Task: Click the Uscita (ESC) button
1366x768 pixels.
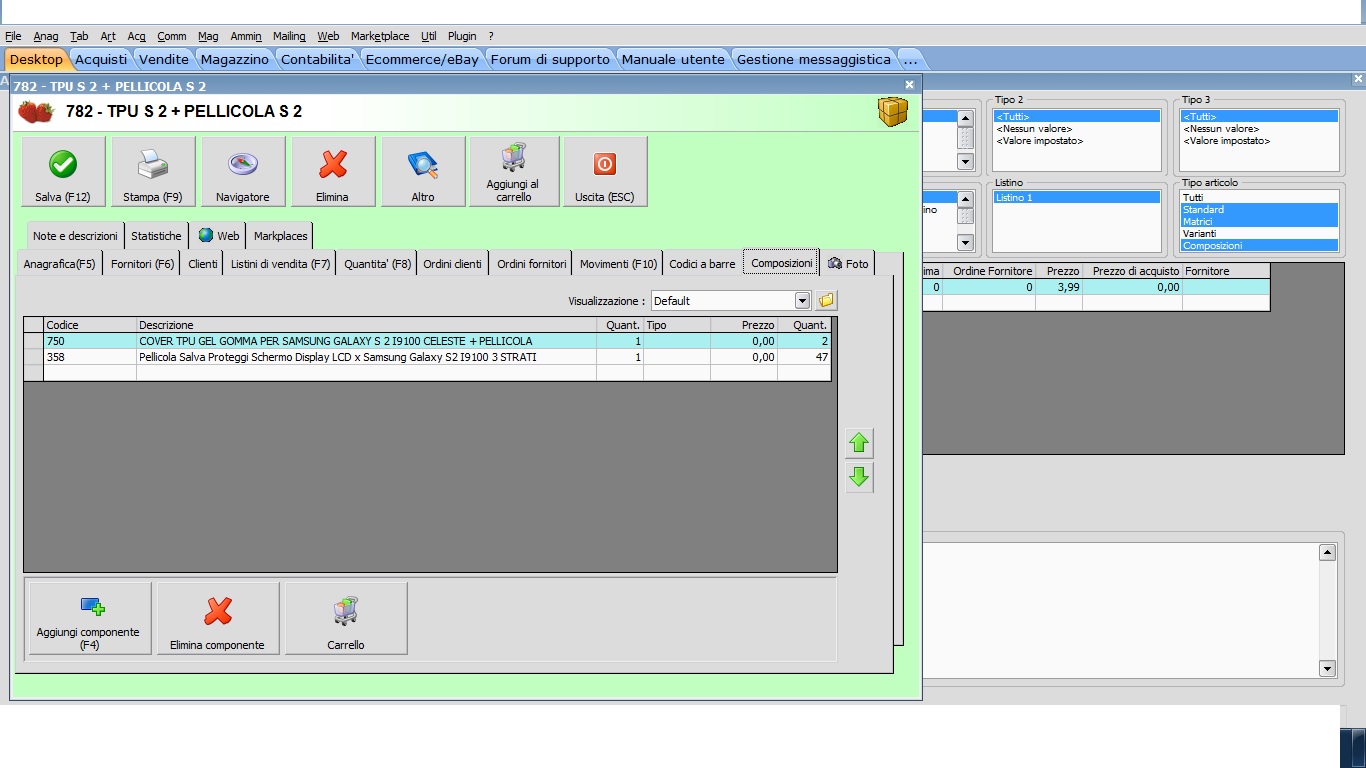Action: pyautogui.click(x=605, y=172)
